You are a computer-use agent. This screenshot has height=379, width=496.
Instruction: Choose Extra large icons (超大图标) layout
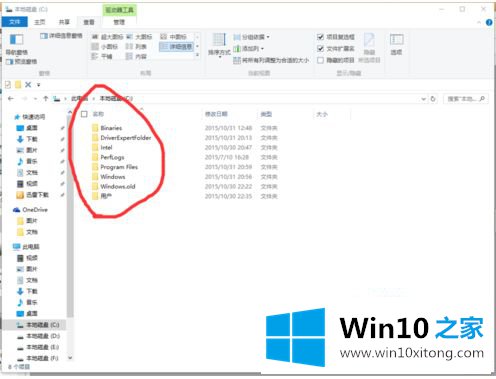tap(108, 37)
